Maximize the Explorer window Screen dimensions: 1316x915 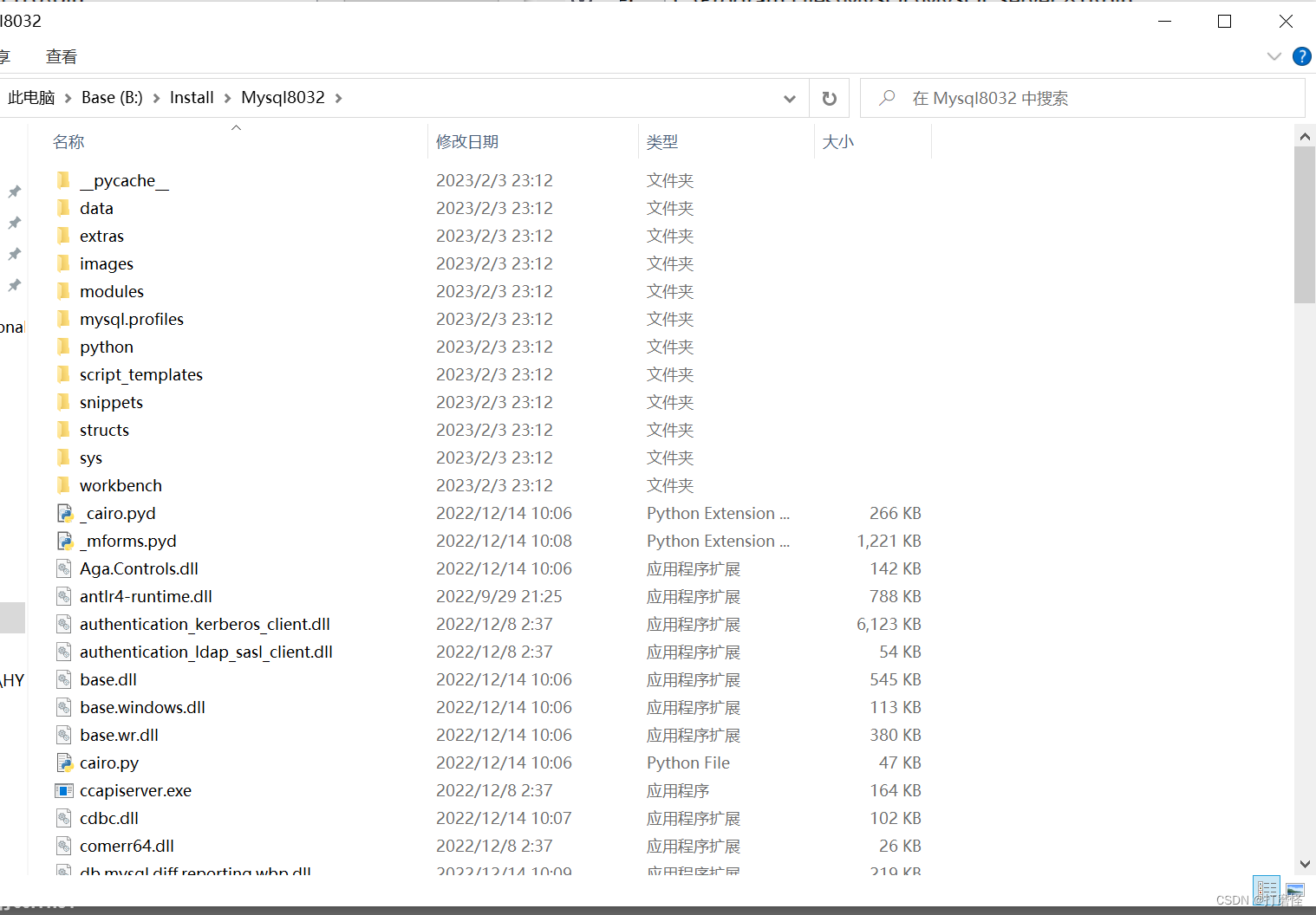click(x=1224, y=21)
